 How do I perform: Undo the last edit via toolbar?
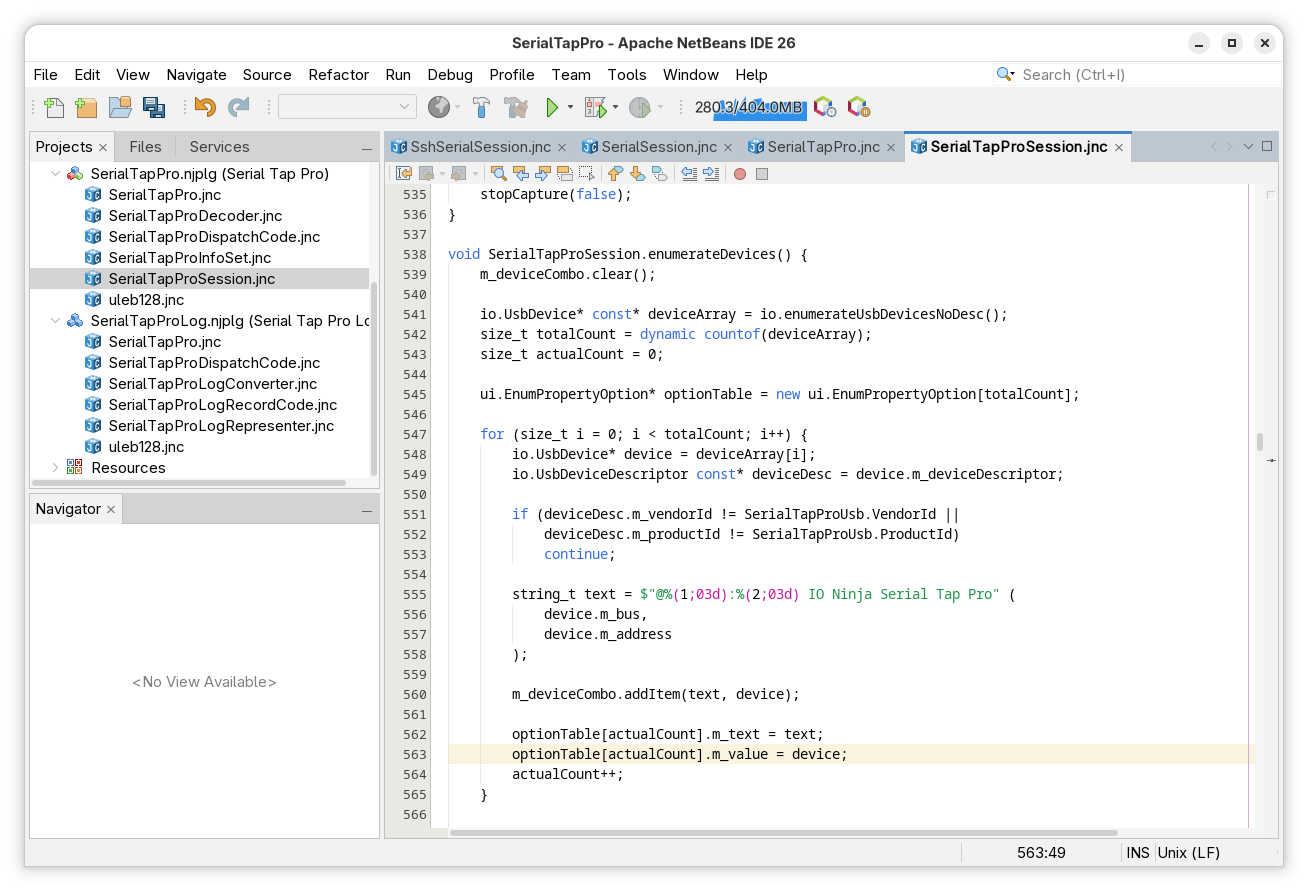coord(205,107)
